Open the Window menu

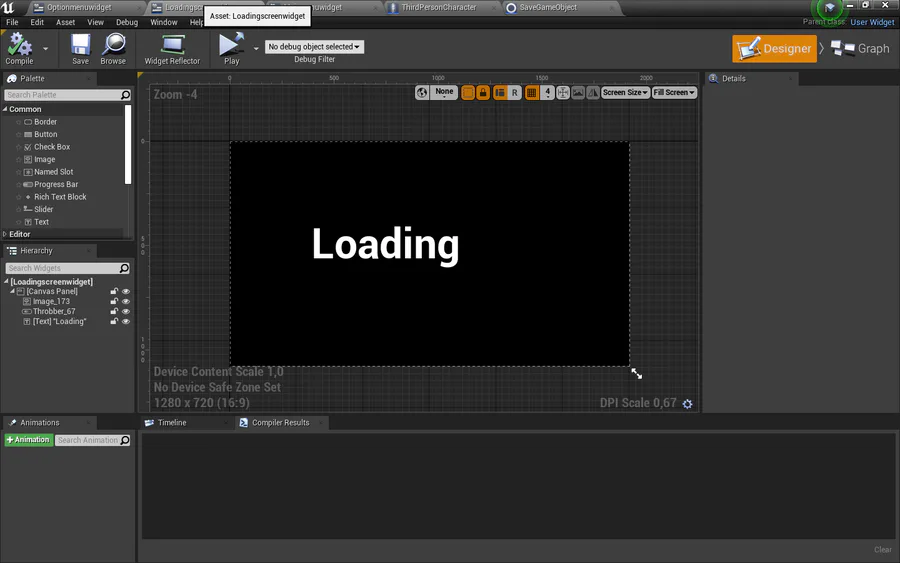164,22
